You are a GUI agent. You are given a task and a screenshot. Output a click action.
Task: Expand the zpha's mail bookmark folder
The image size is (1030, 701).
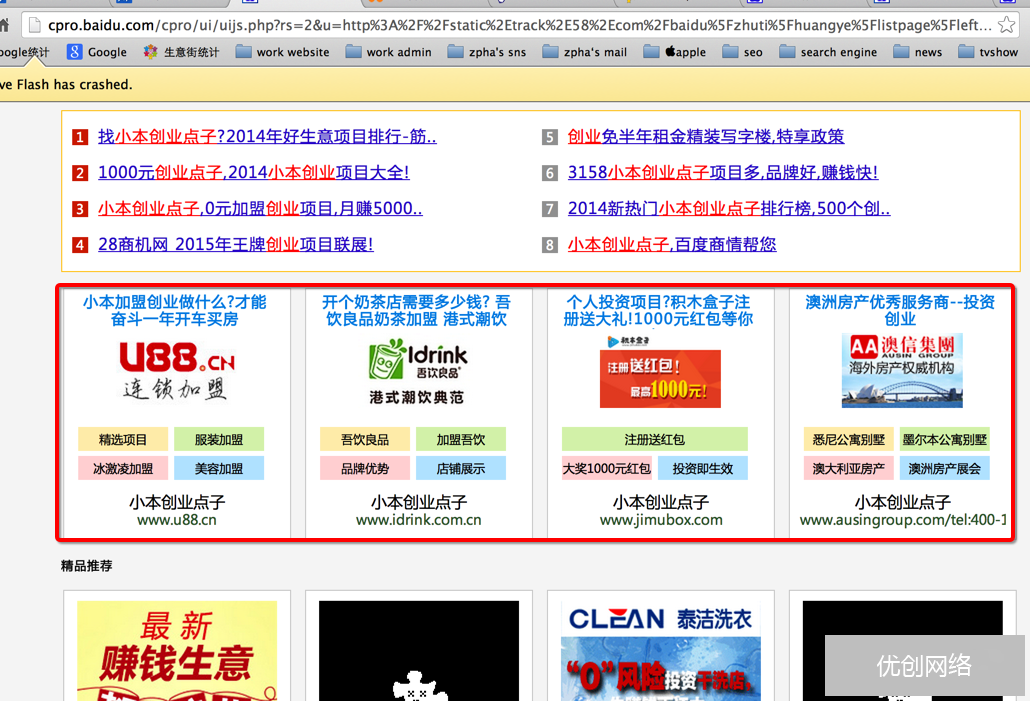(x=585, y=52)
